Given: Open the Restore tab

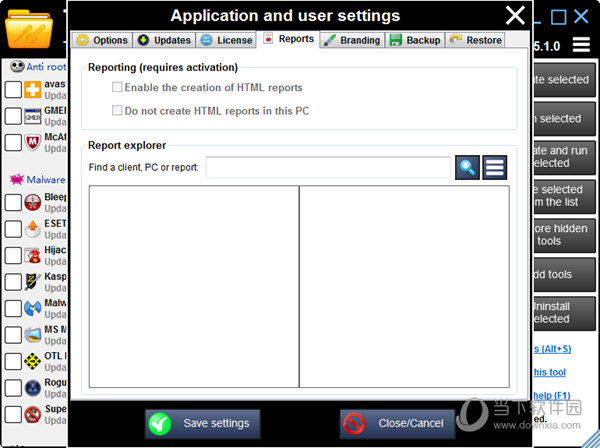Looking at the screenshot, I should (x=475, y=40).
